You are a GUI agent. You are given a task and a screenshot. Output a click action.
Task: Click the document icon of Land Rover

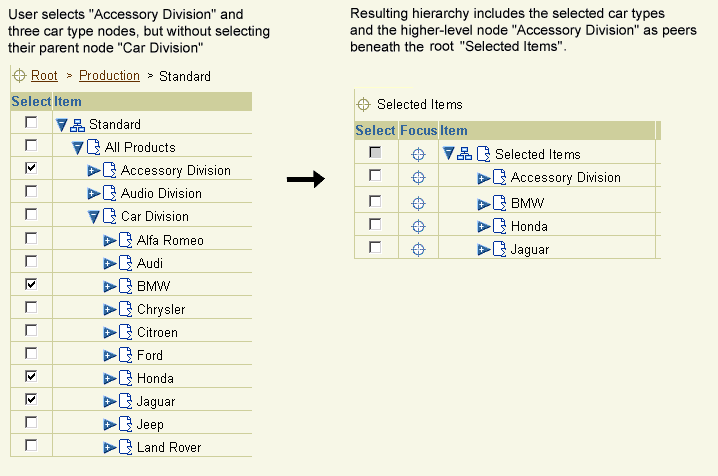(x=125, y=447)
